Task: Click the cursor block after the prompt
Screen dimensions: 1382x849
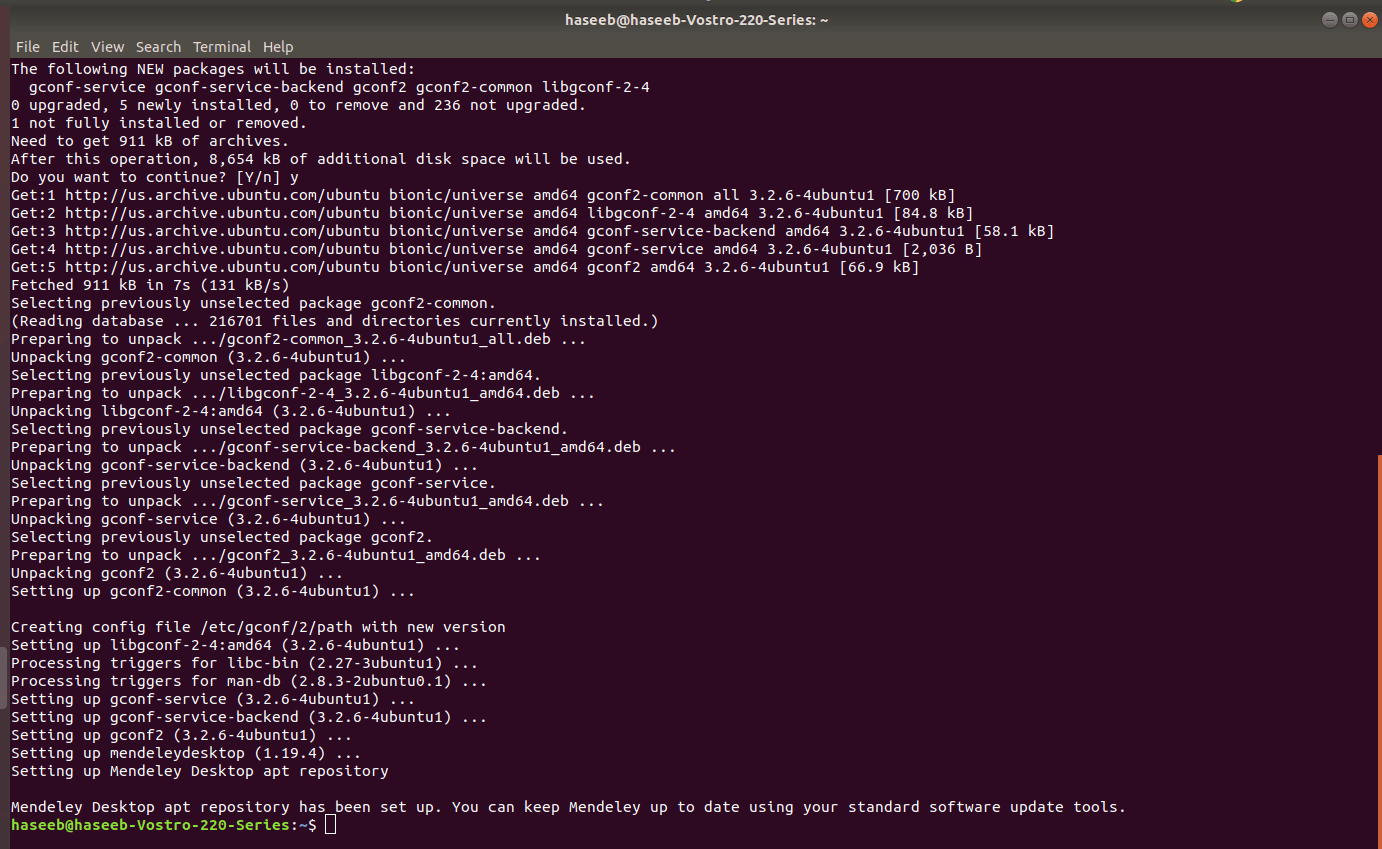Action: [x=331, y=825]
